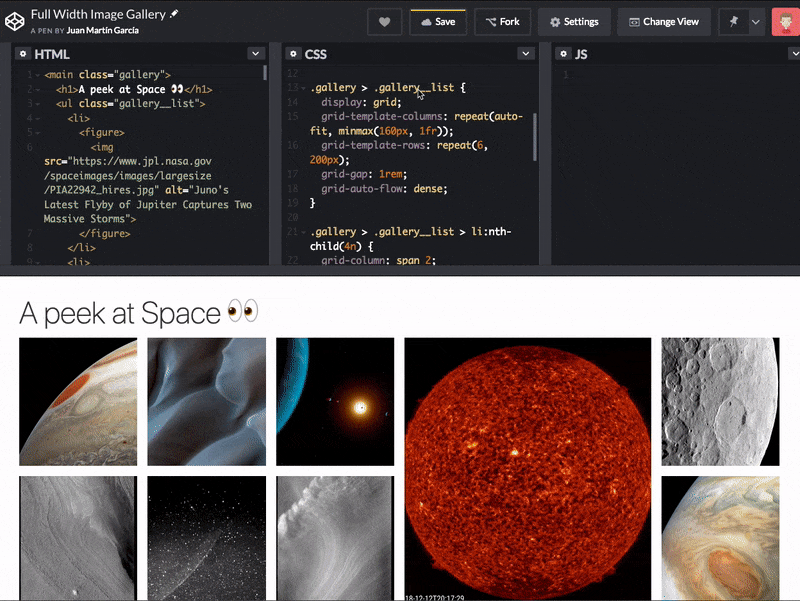
Task: Open the grey cratered surface image
Action: point(720,402)
